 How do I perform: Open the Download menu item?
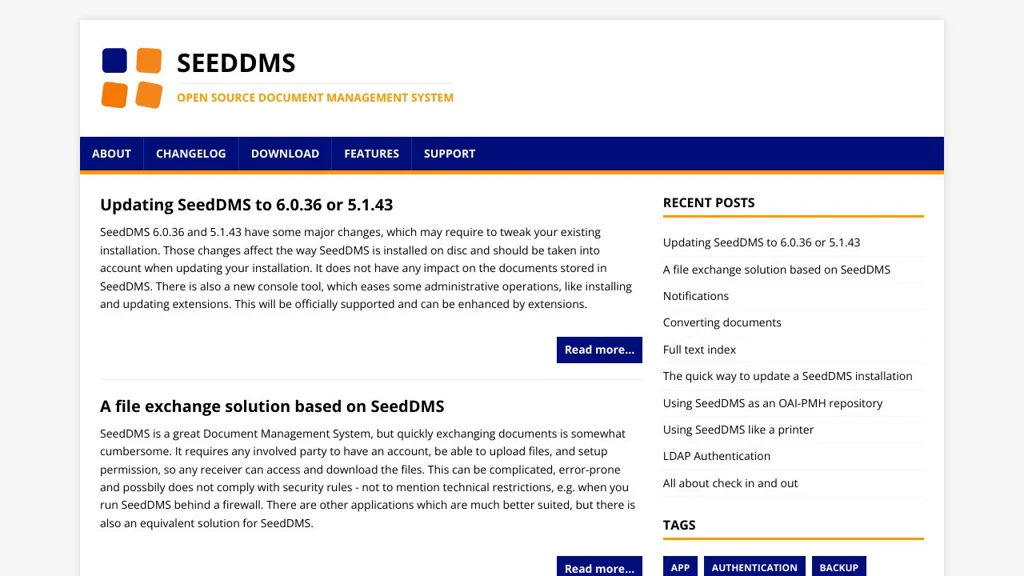pyautogui.click(x=285, y=153)
